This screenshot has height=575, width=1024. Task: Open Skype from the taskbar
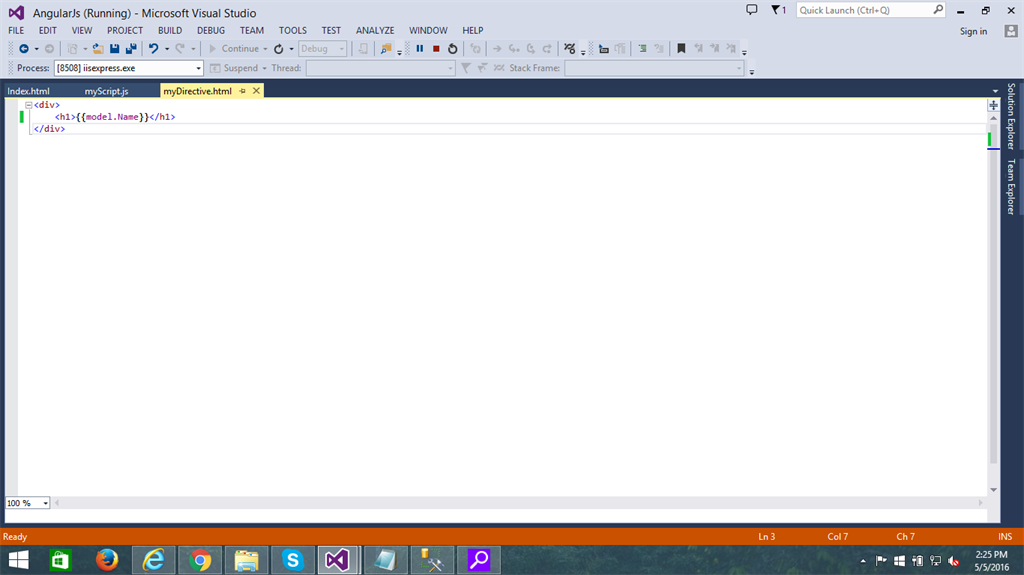293,560
